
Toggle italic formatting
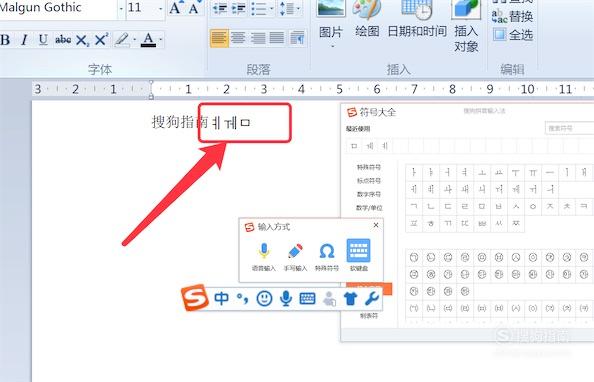pos(25,39)
